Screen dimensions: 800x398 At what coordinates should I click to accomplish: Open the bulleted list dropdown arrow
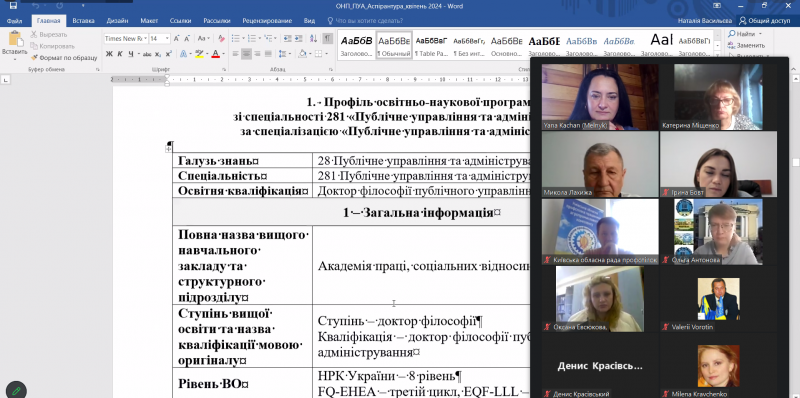242,38
